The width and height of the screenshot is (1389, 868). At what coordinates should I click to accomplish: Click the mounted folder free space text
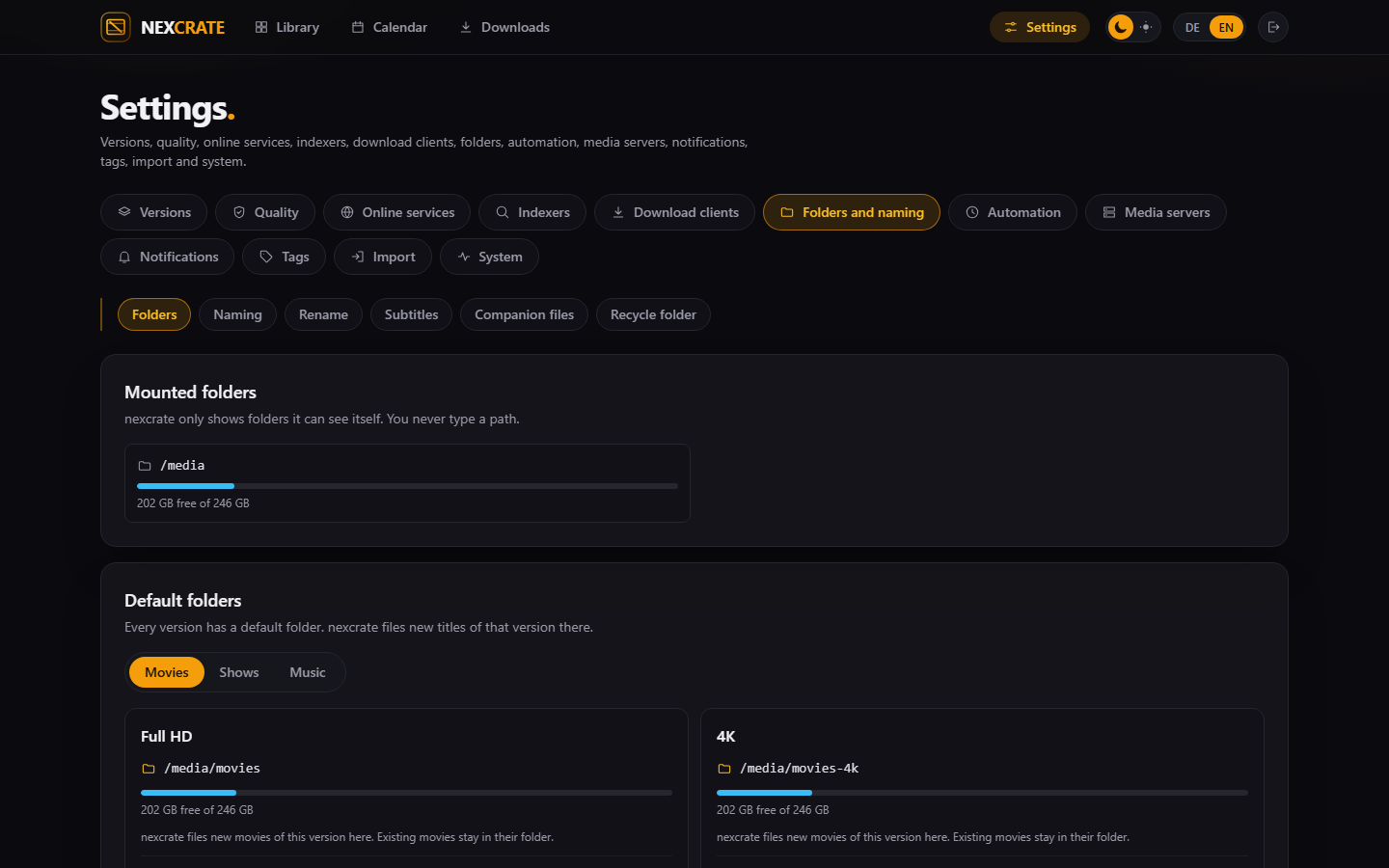tap(193, 503)
